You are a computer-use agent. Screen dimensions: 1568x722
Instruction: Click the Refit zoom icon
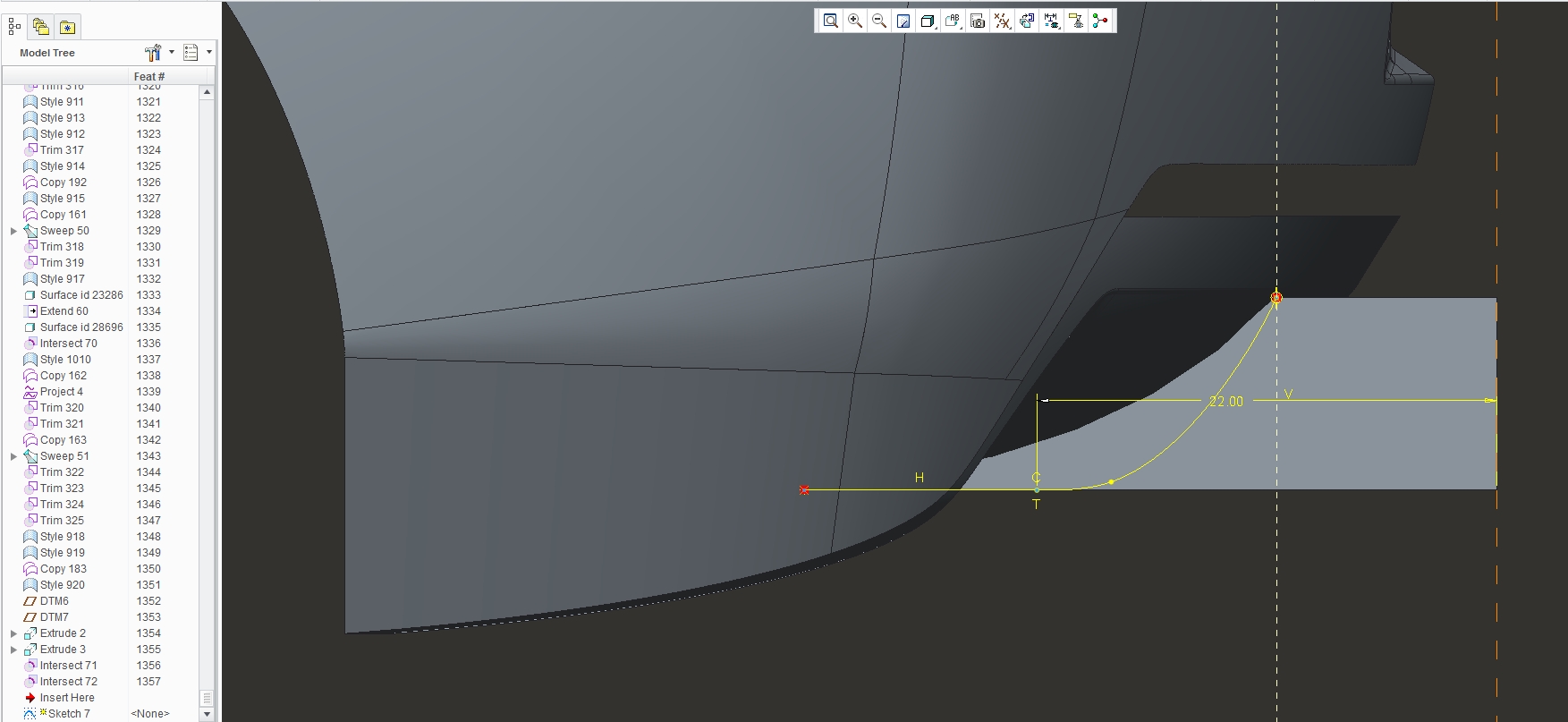pos(831,21)
